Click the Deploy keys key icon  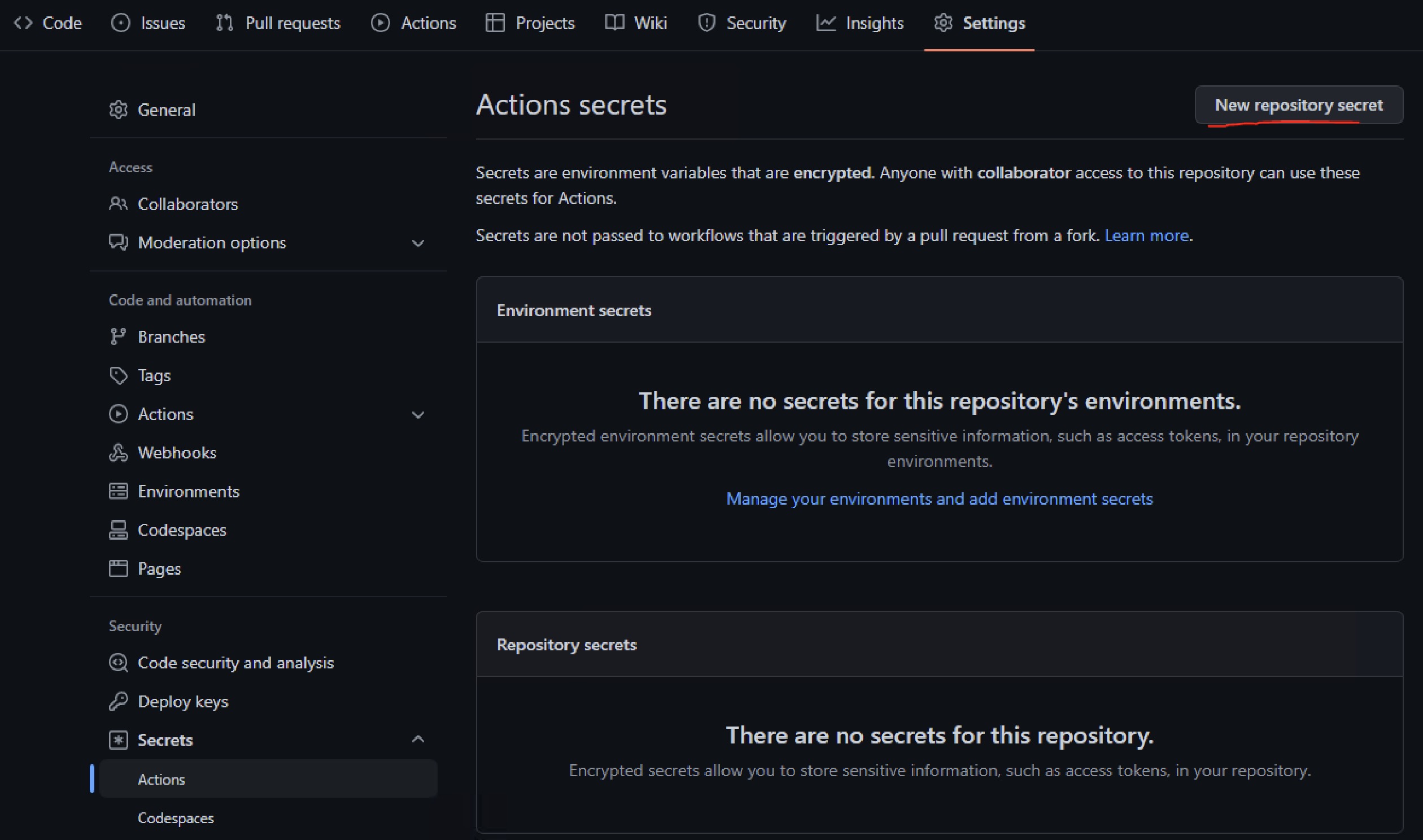(x=118, y=701)
